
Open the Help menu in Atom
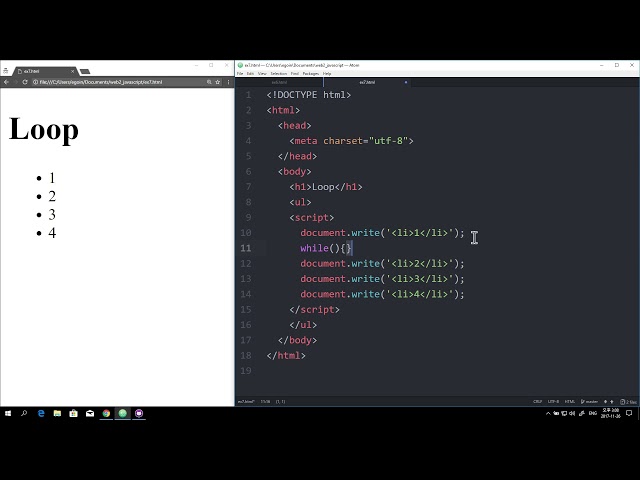[x=327, y=73]
